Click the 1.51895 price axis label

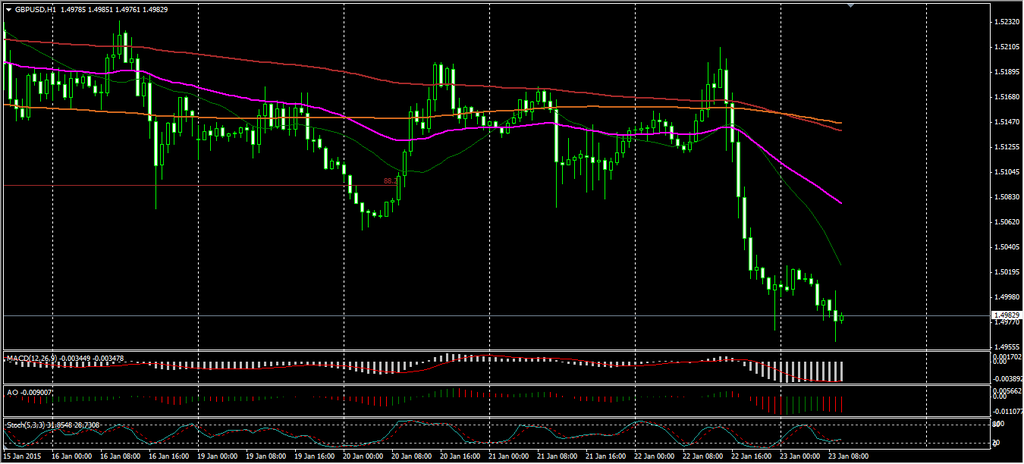point(1006,72)
